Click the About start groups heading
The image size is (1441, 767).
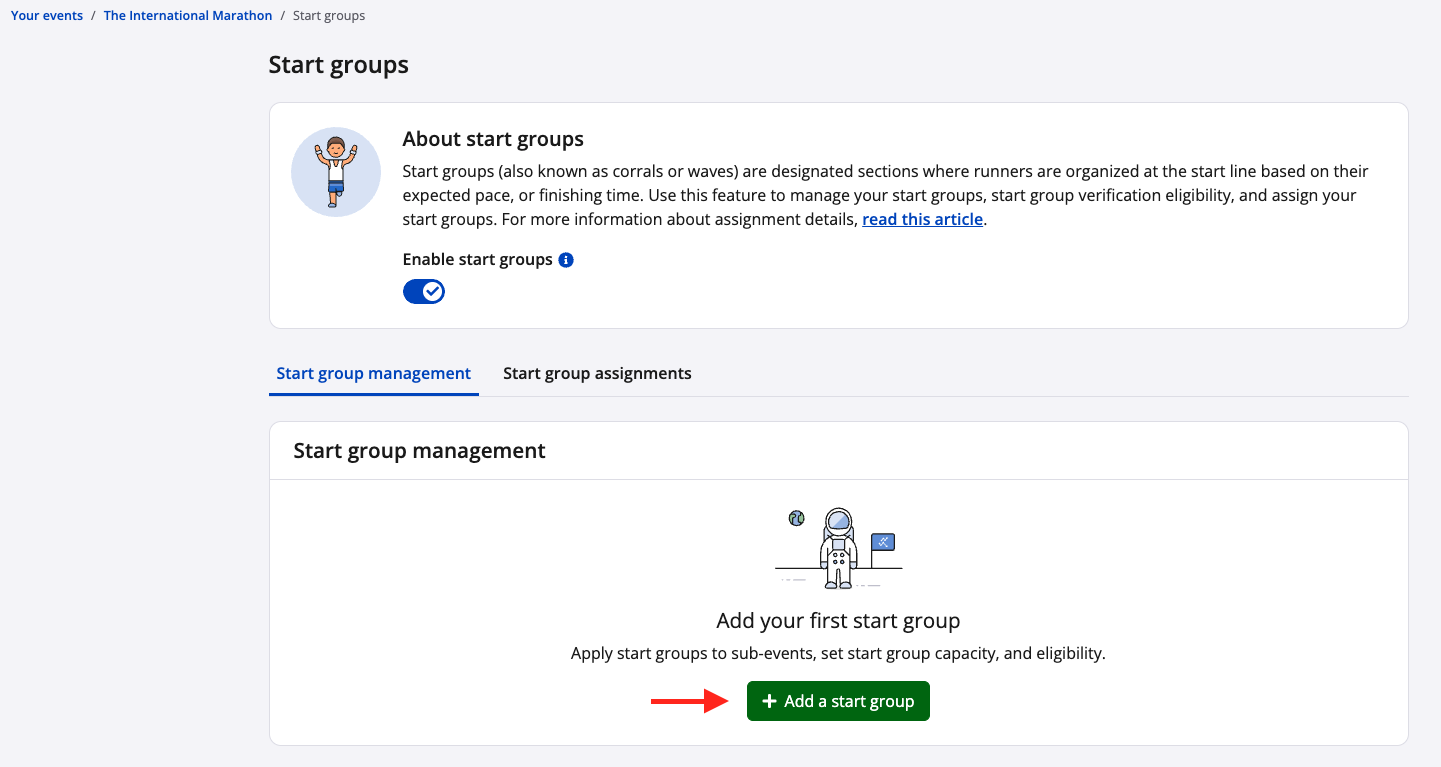493,139
